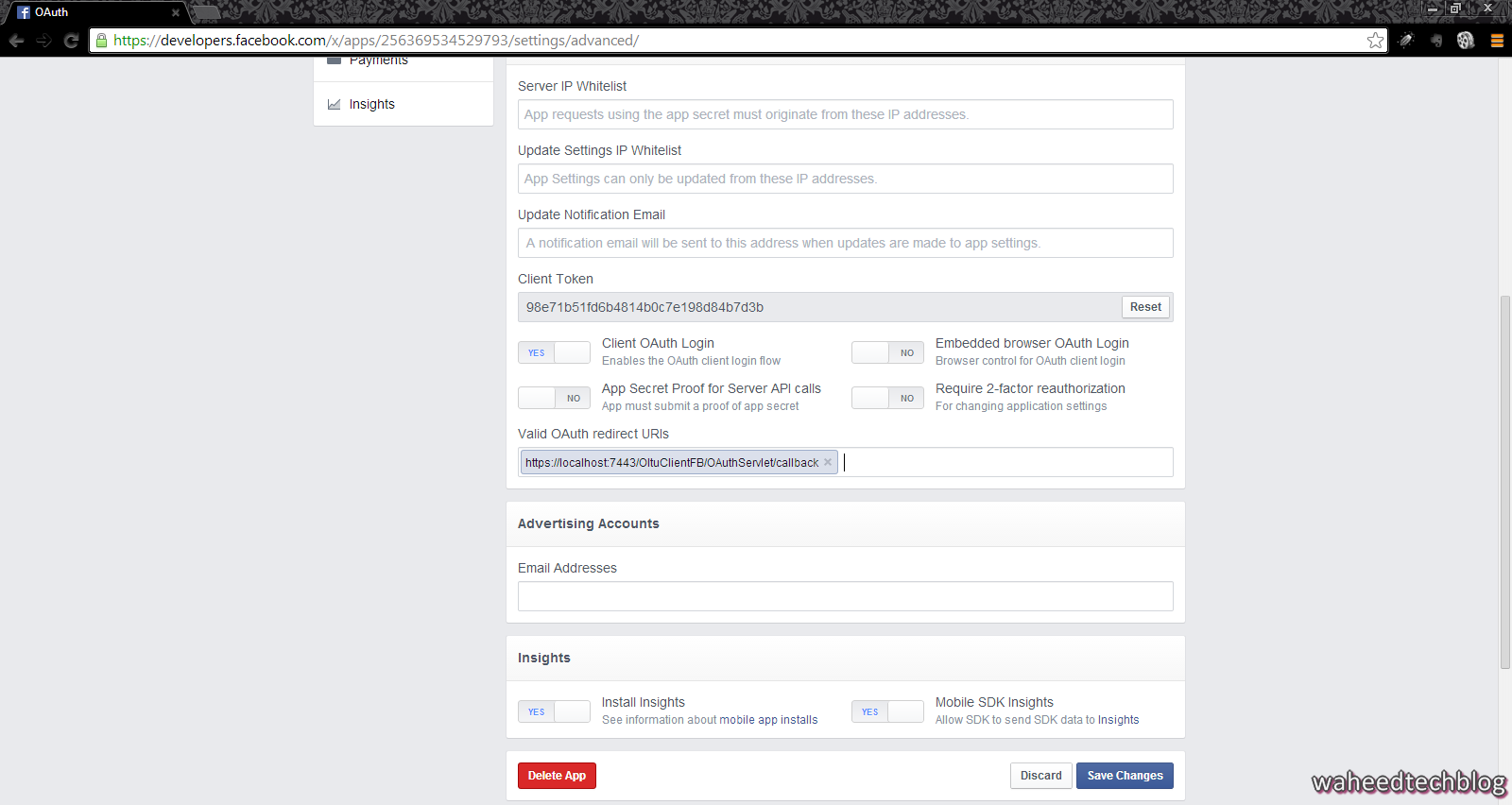Bookmark this page with the star icon

(x=1375, y=41)
